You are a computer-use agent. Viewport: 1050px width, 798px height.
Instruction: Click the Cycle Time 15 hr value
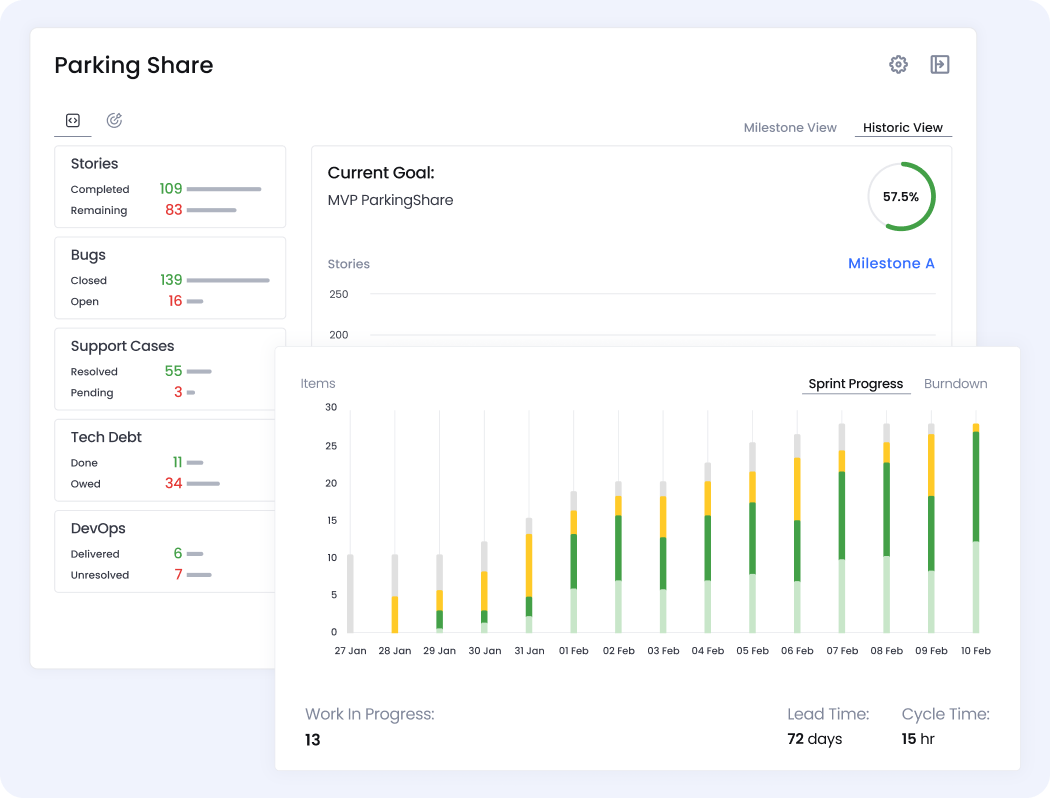pyautogui.click(x=917, y=739)
